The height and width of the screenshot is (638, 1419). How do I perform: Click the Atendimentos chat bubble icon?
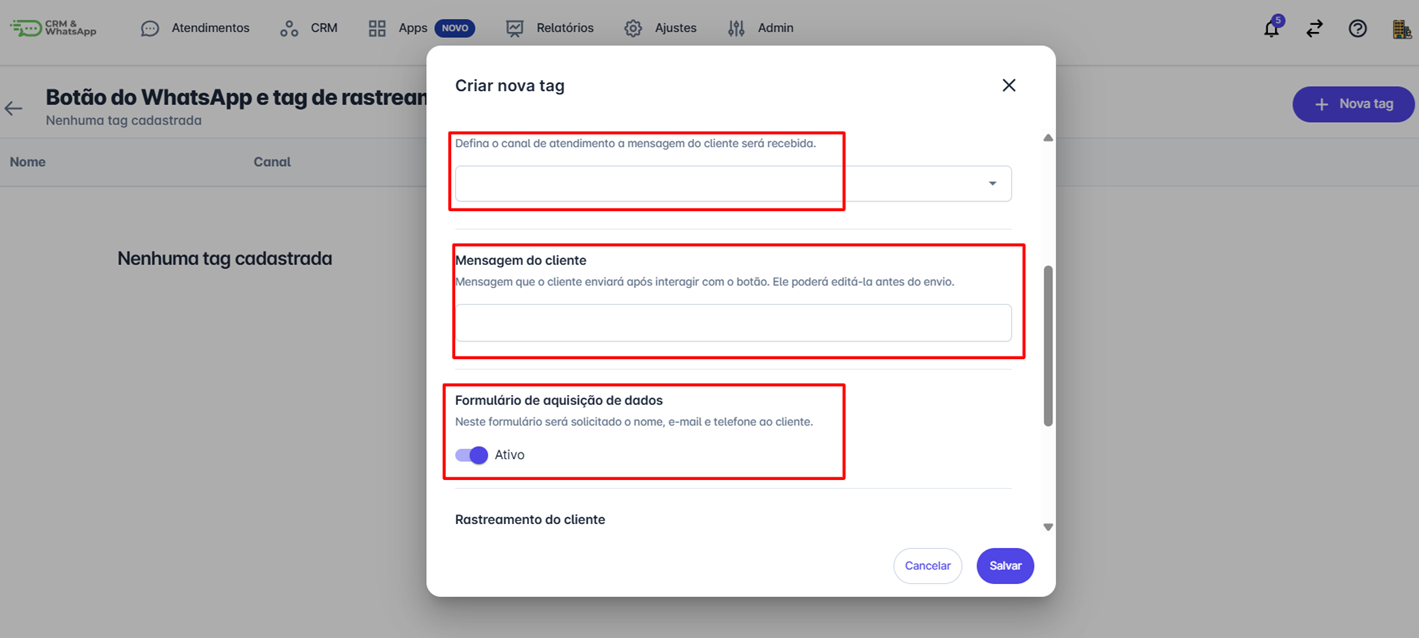[x=150, y=29]
